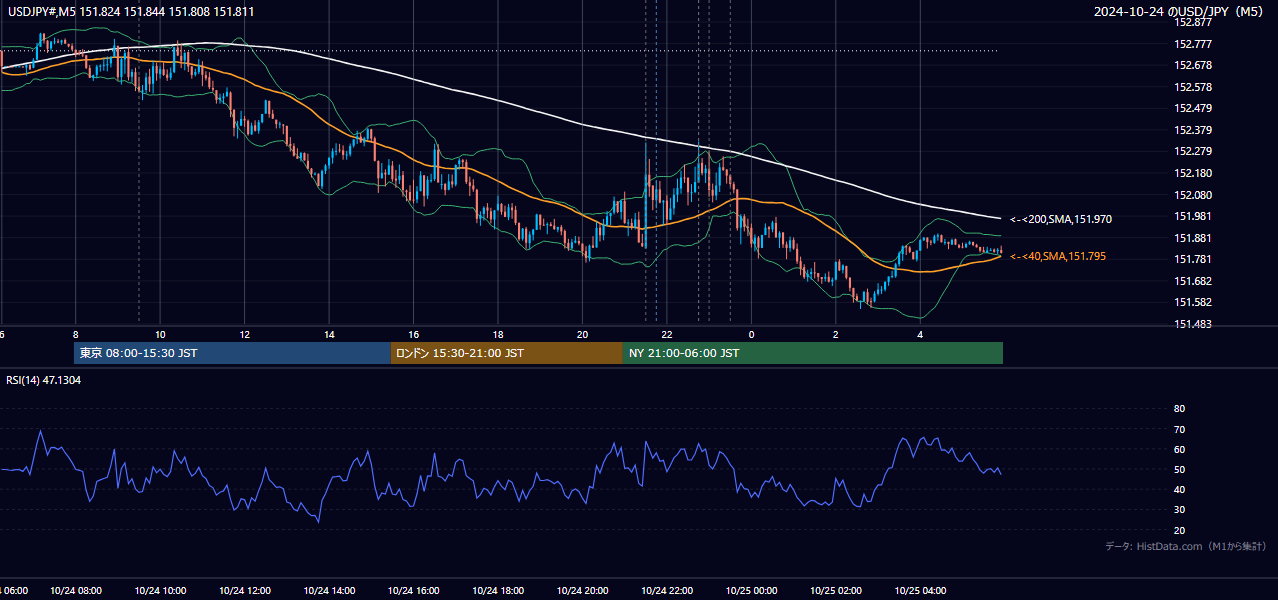Click hour tick 18 under price chart
Viewport: 1278px width, 600px height.
pos(498,334)
